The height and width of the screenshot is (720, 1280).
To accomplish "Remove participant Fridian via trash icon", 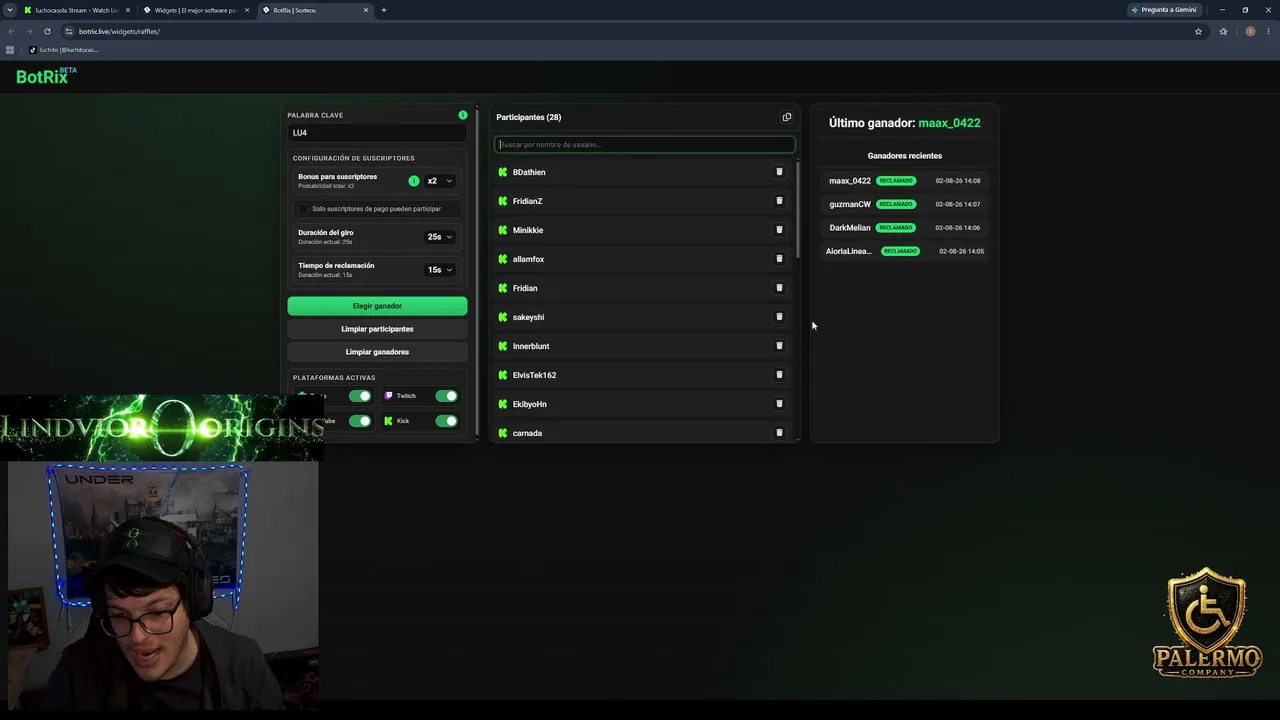I will coord(779,288).
